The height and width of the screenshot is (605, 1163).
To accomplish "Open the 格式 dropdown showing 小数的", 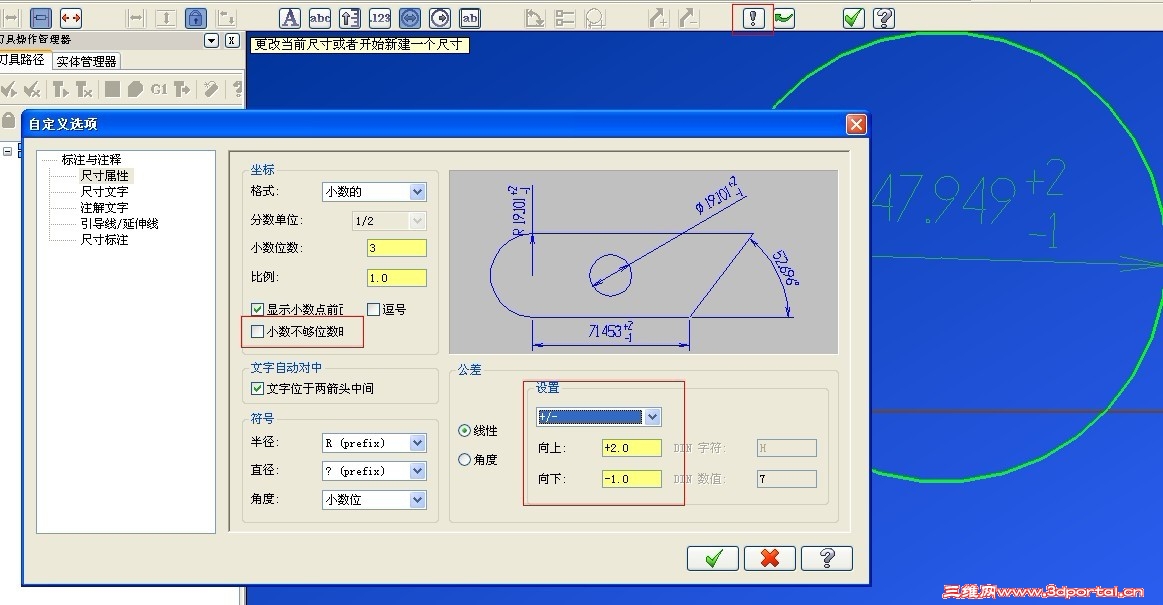I will pos(375,192).
